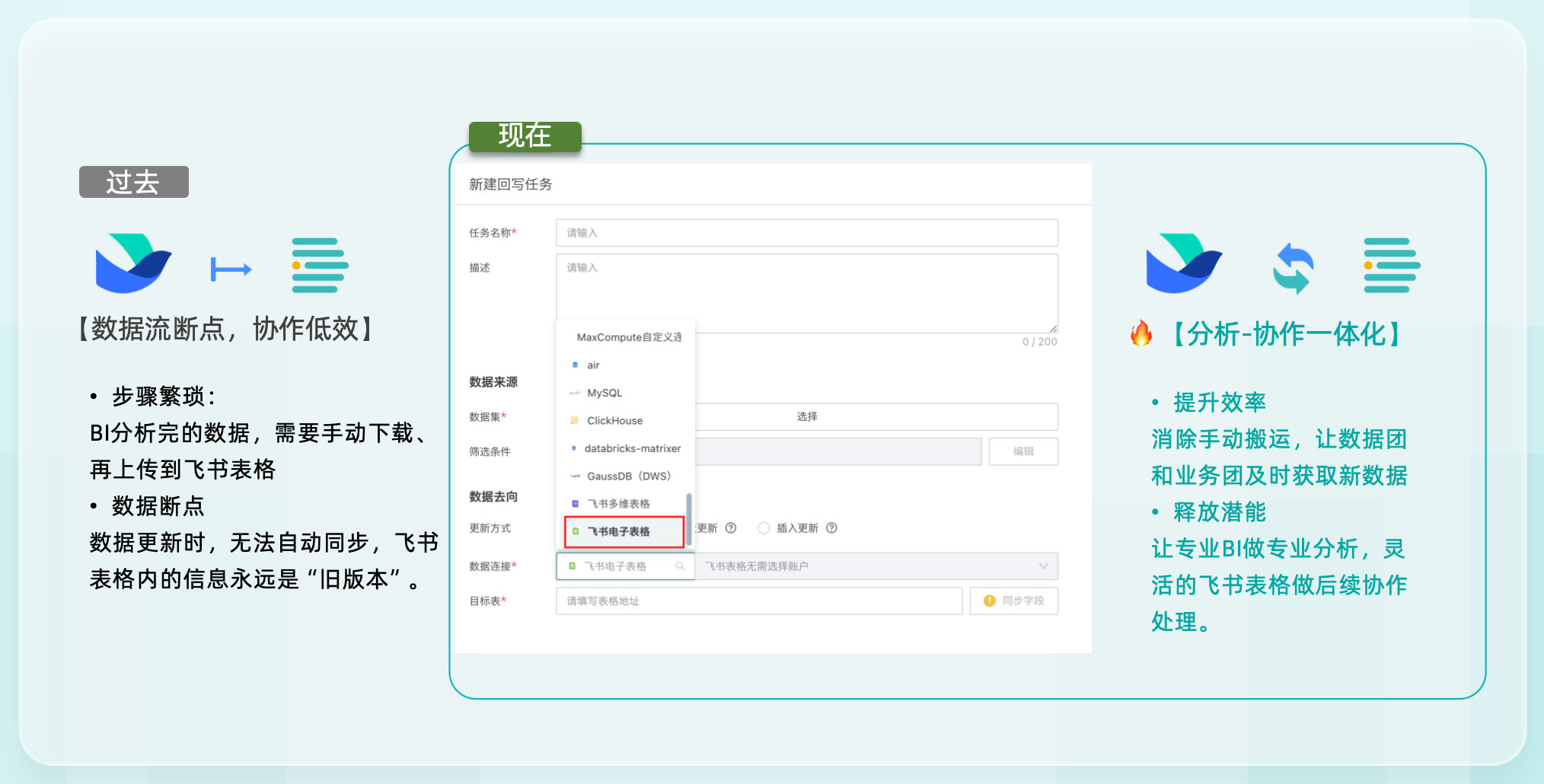Click the Feishu bird logo under 过去
The image size is (1544, 784).
(x=133, y=263)
